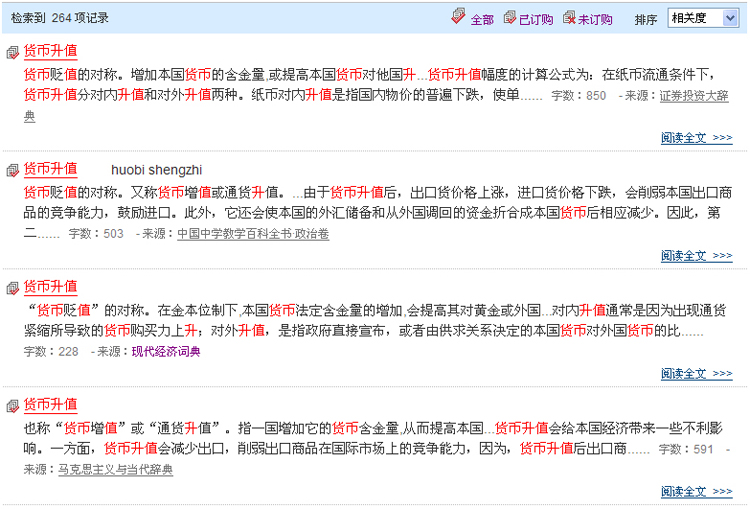750x509 pixels.
Task: Click the 已订购 filter icon
Action: (509, 18)
